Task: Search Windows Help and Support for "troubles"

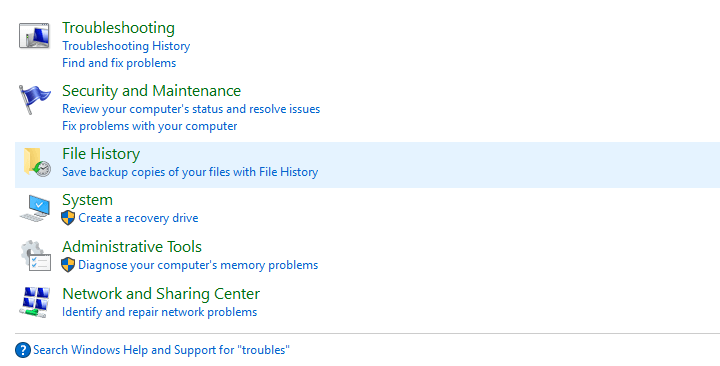Action: click(x=161, y=350)
